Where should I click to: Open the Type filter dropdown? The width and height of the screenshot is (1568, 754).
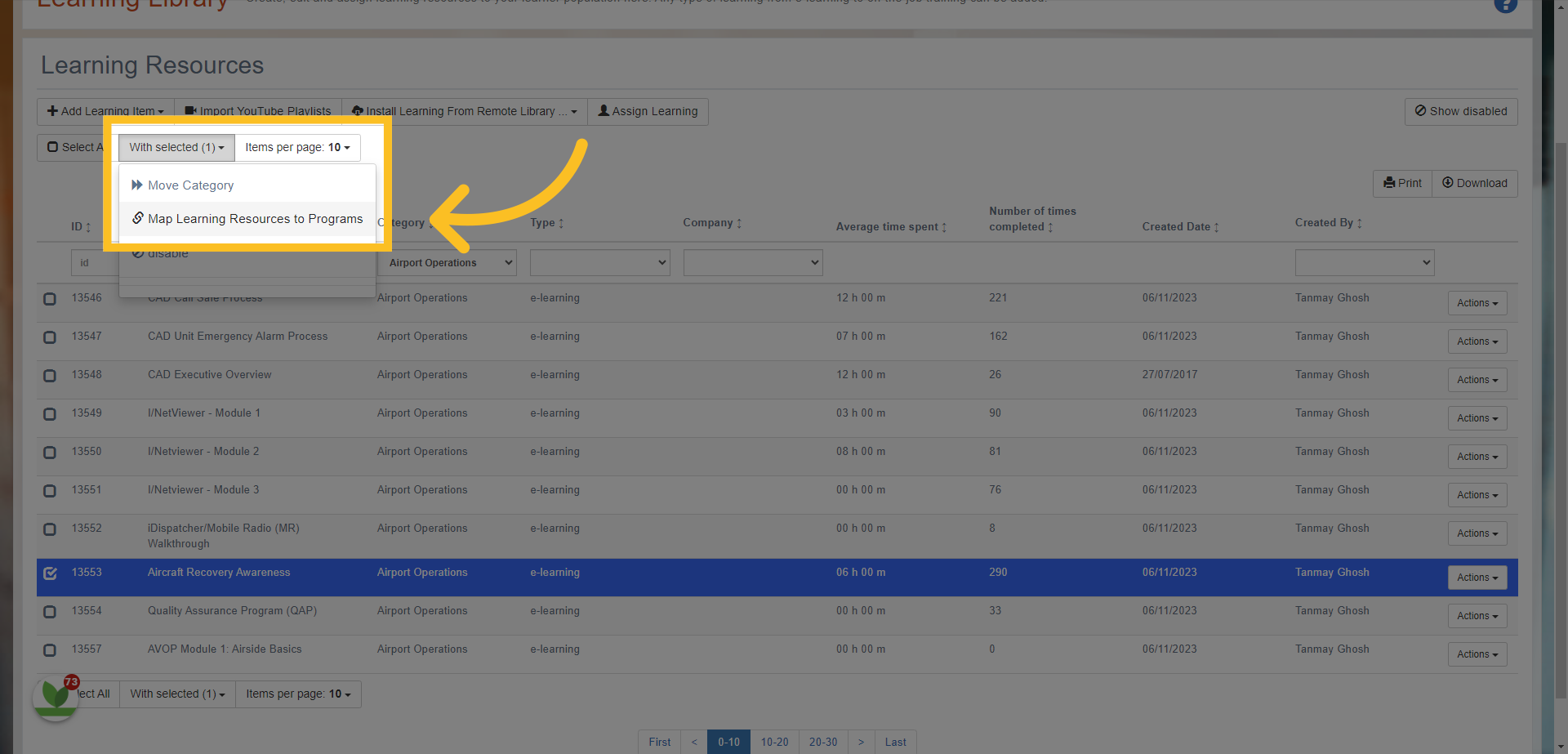tap(600, 262)
